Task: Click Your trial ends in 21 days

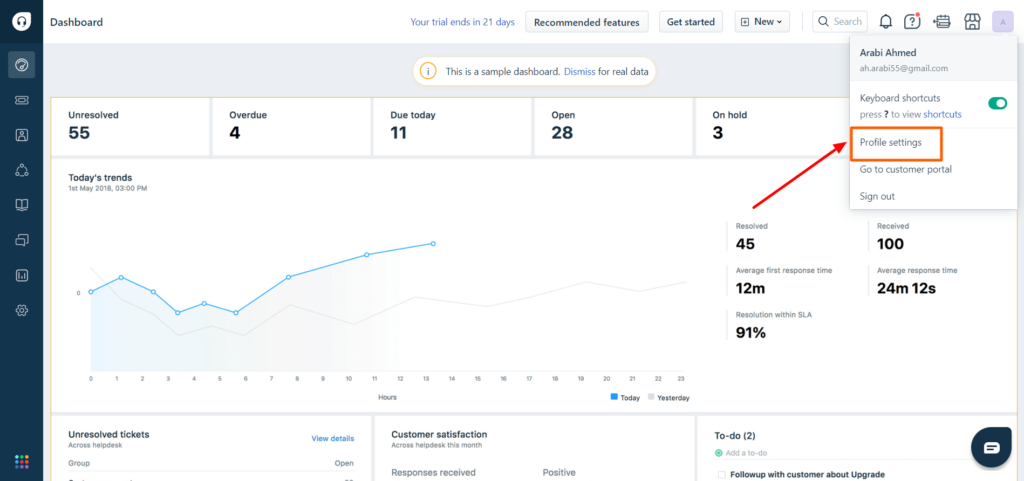Action: (462, 22)
